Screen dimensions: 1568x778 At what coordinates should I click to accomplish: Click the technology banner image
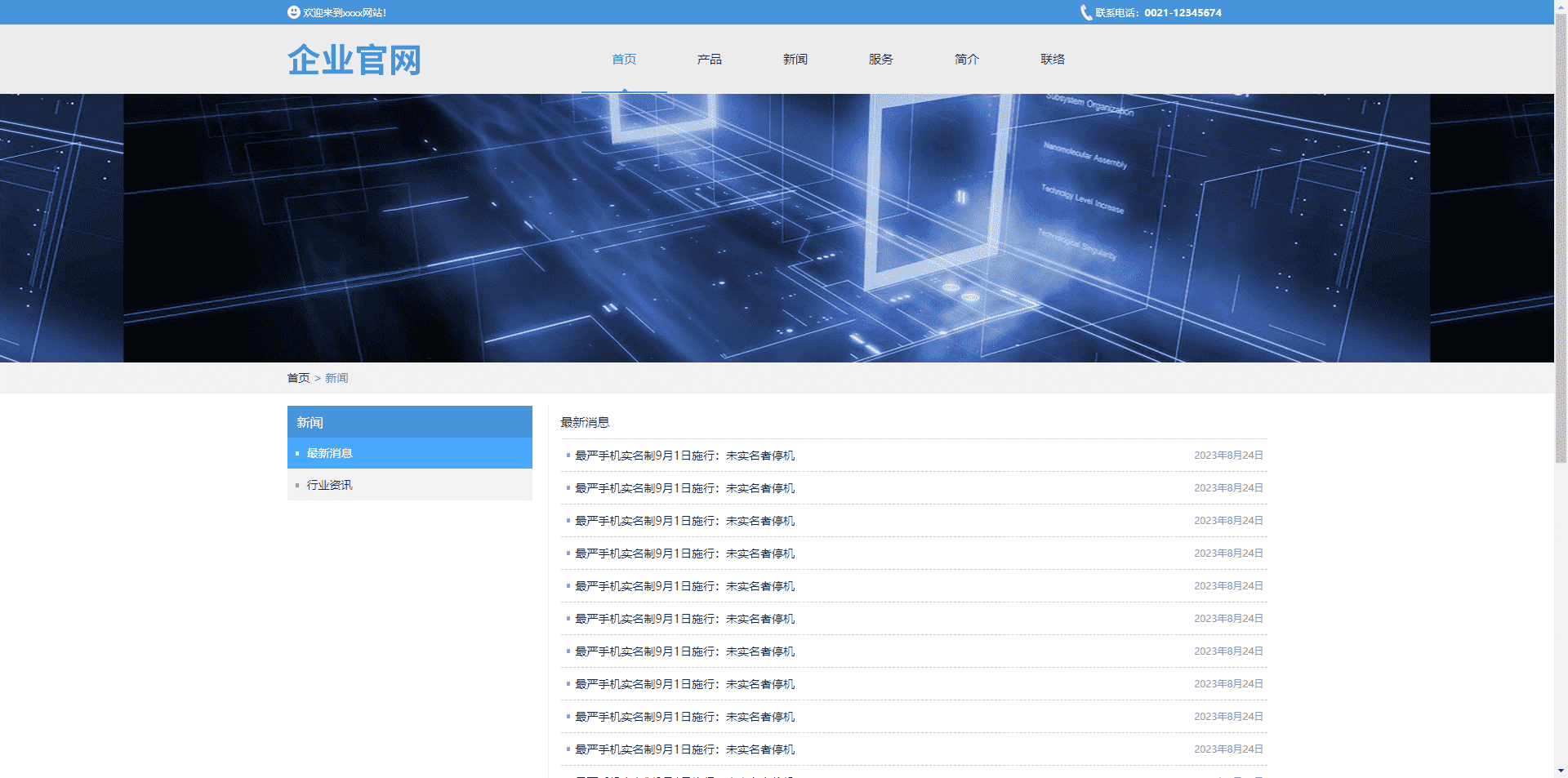(x=777, y=228)
